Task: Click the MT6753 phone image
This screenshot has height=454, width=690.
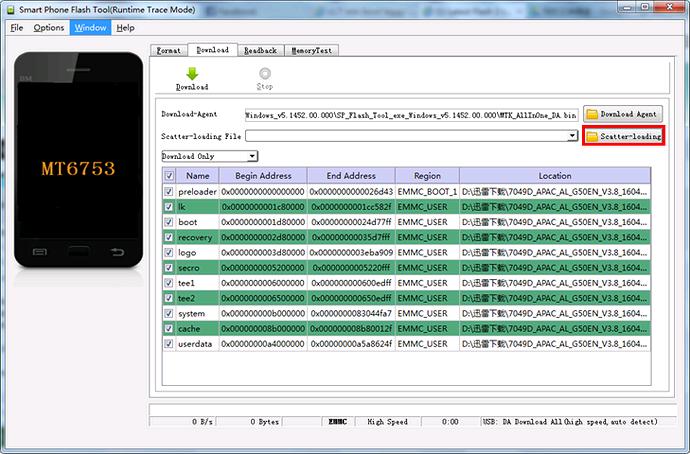Action: (78, 159)
